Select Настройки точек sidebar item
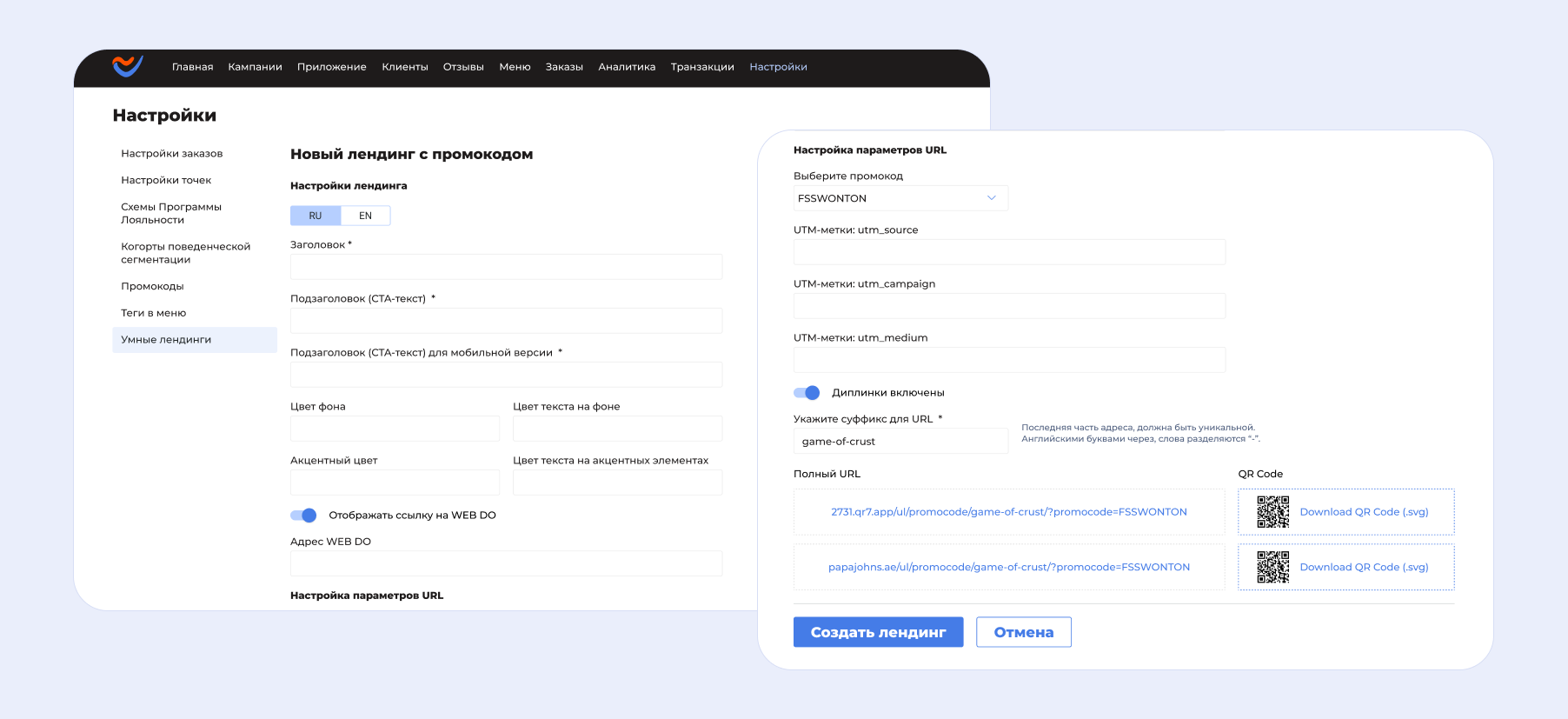 pyautogui.click(x=166, y=180)
